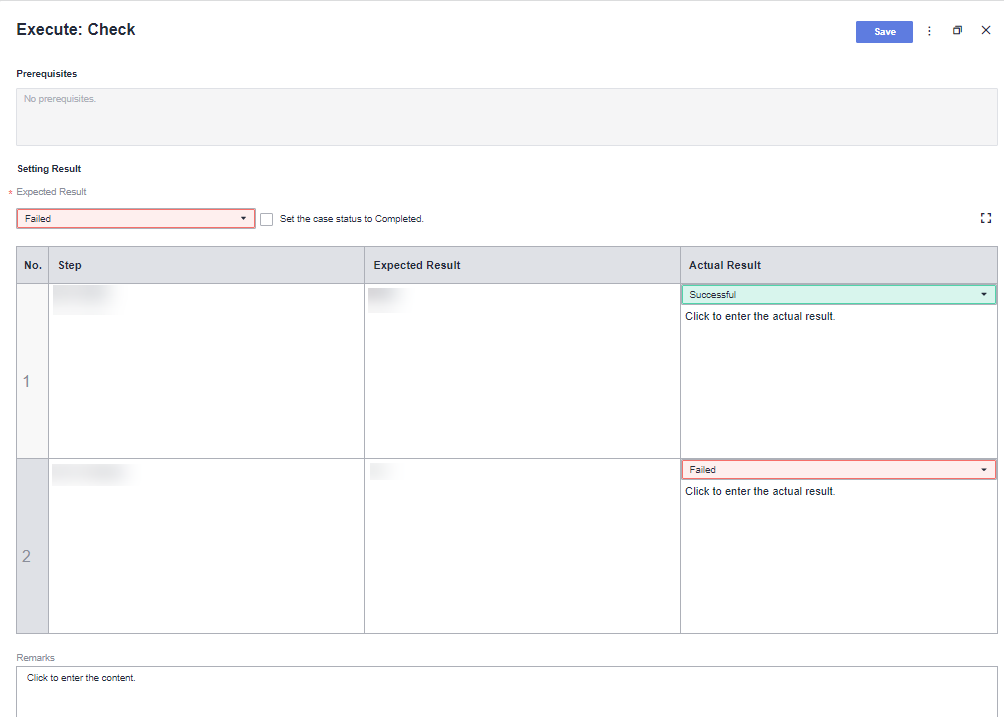Click step 2 actual result text field

(x=760, y=492)
